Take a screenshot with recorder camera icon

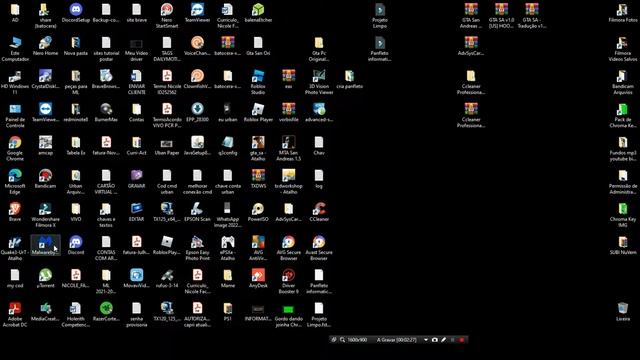tap(435, 340)
